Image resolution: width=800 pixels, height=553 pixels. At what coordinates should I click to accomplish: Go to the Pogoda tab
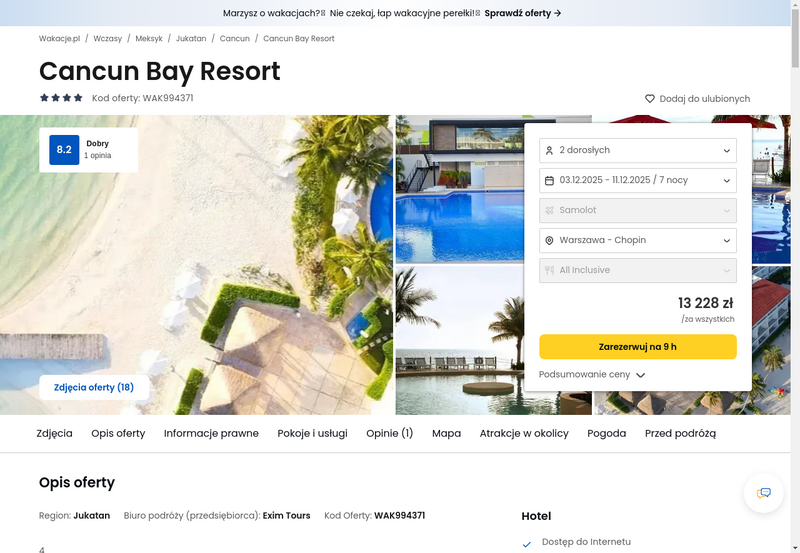pos(607,433)
